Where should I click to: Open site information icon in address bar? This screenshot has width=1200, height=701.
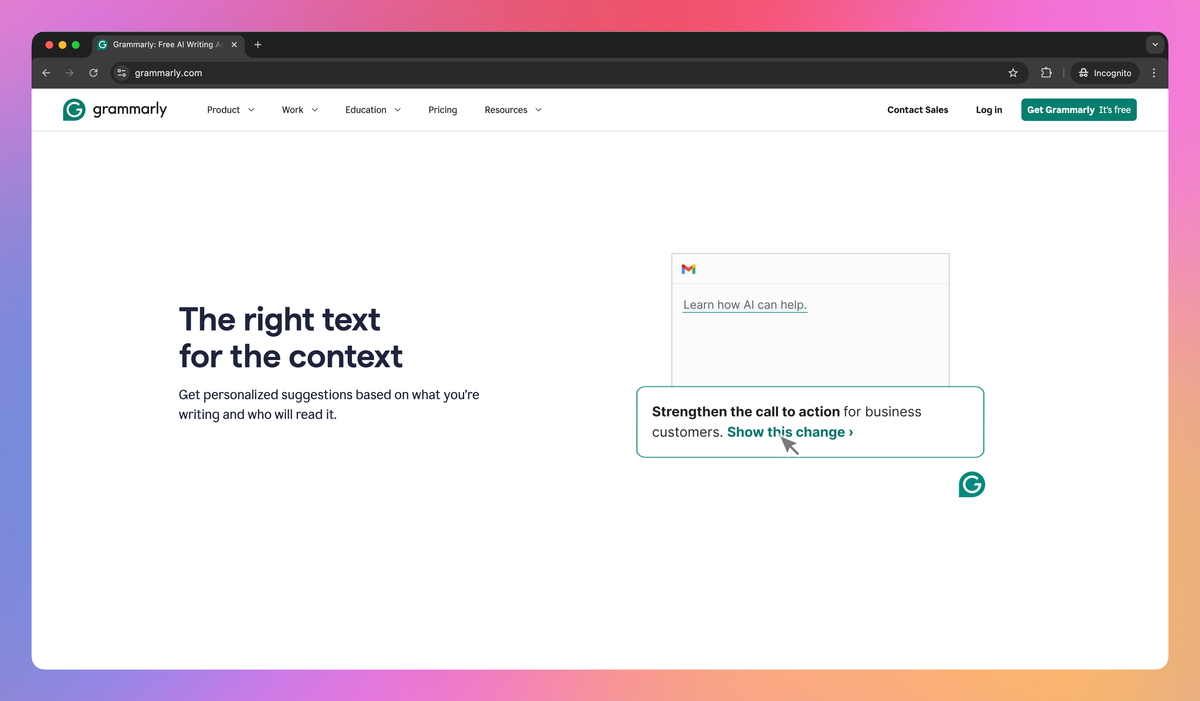(x=122, y=73)
